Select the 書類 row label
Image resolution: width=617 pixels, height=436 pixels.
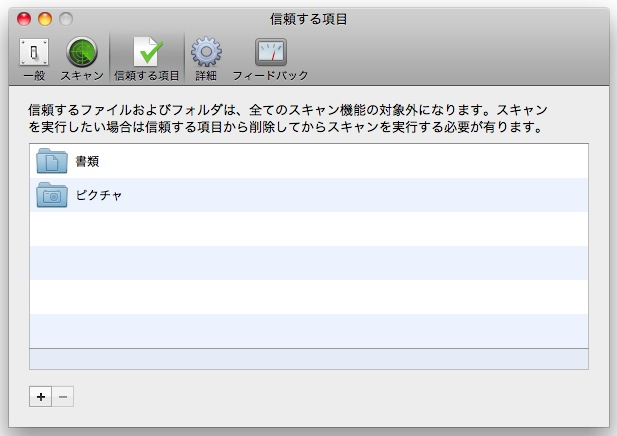click(x=87, y=161)
